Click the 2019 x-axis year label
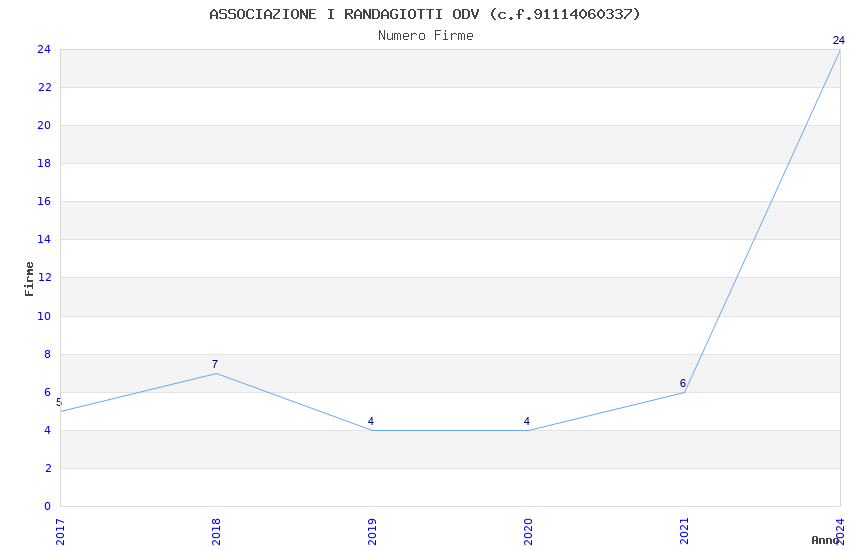Viewport: 850px width, 550px height. [372, 532]
